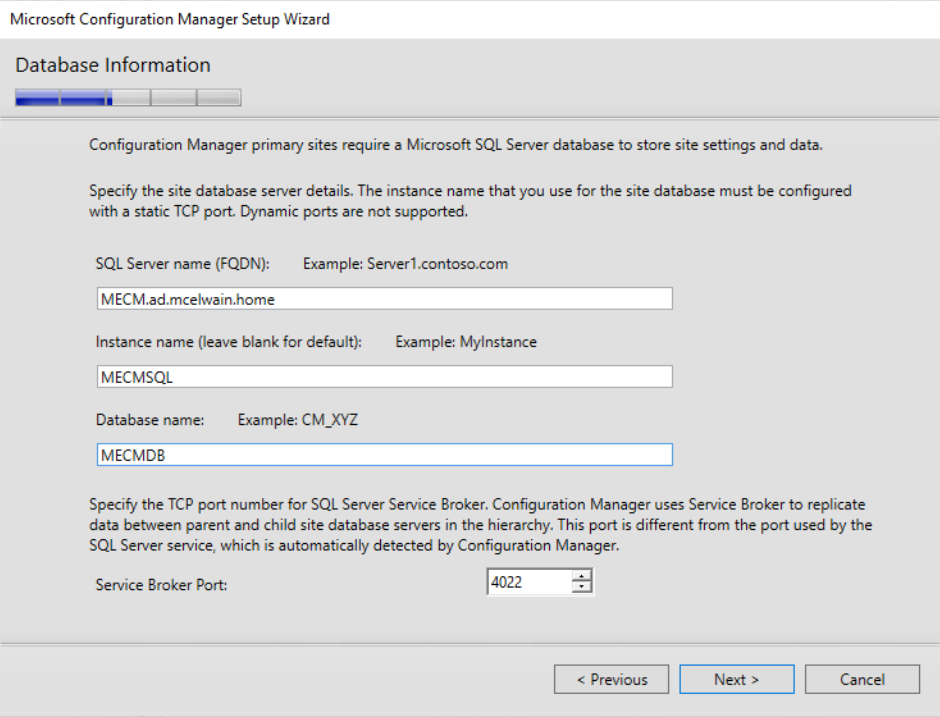Click the 'Database name:' label
Screen dimensions: 940x717
click(150, 420)
